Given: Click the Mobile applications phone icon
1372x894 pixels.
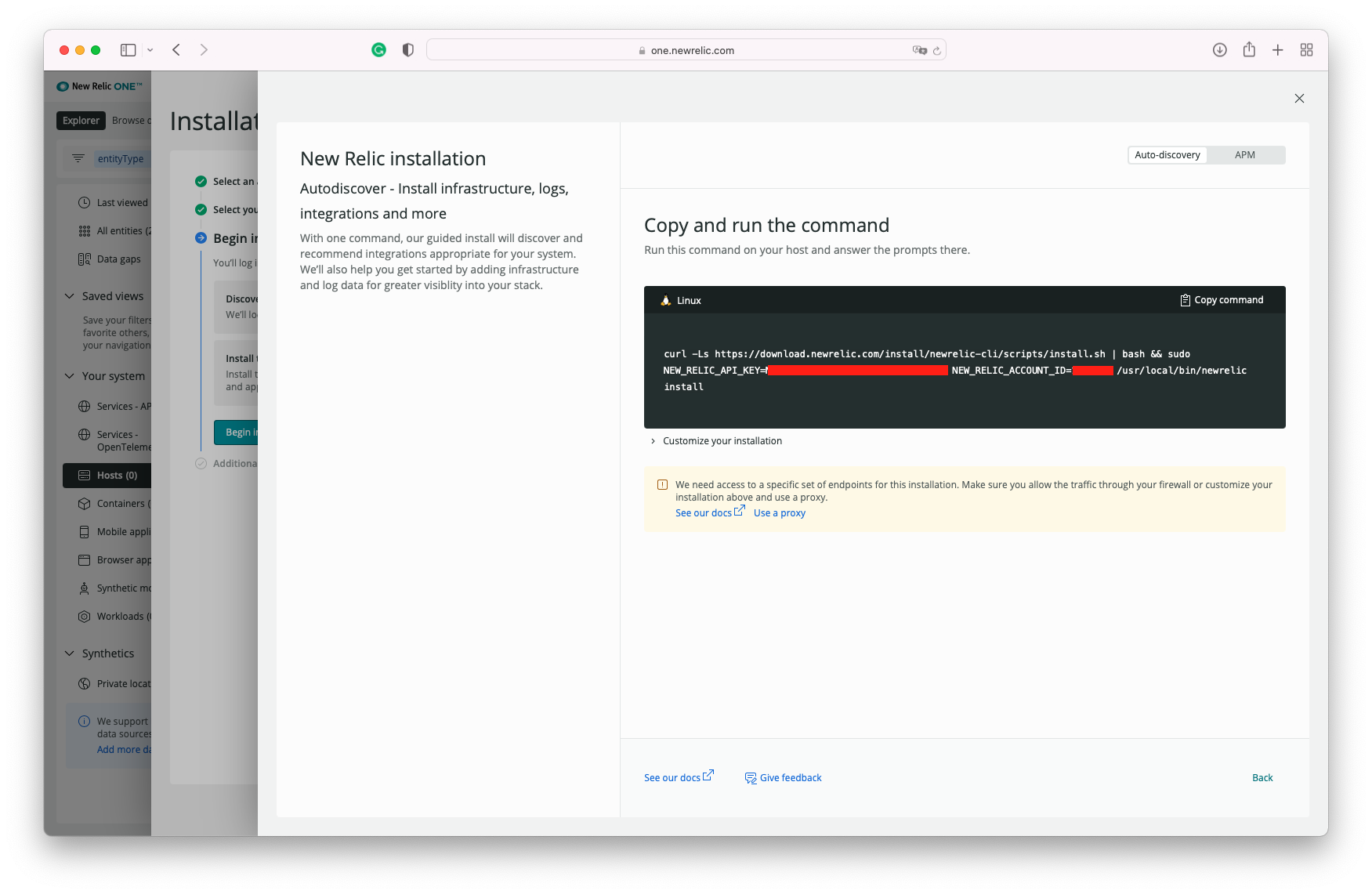Looking at the screenshot, I should click(84, 532).
